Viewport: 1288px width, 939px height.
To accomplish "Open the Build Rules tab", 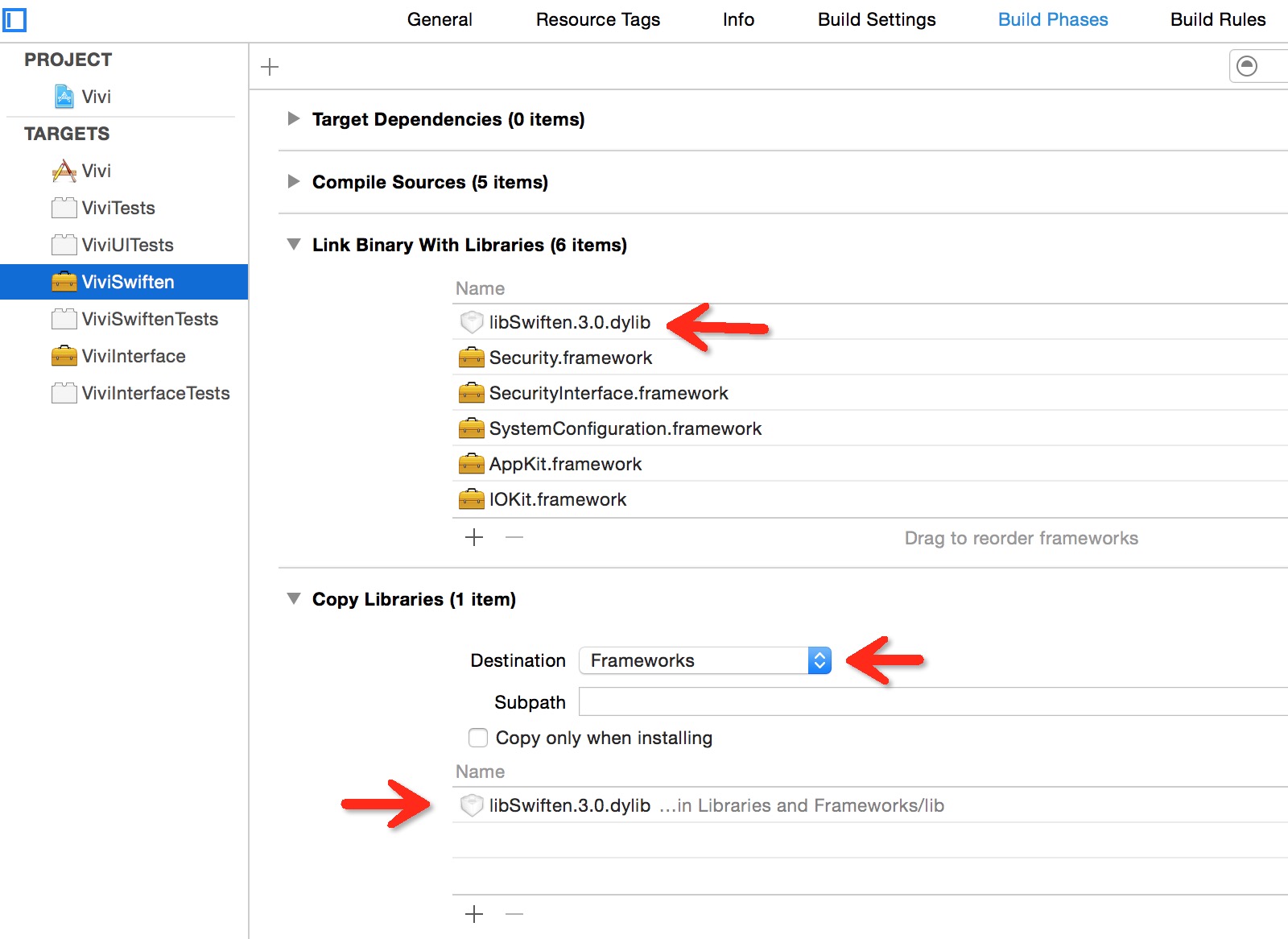I will pos(1217,19).
